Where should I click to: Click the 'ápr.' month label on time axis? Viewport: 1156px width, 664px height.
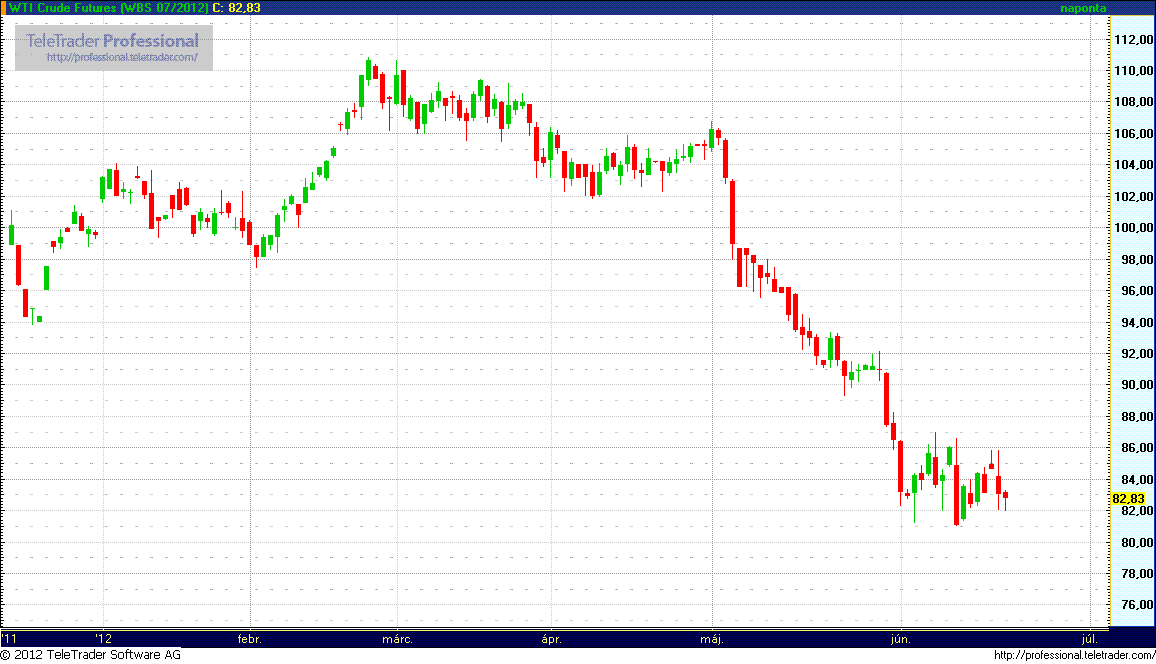pos(551,639)
